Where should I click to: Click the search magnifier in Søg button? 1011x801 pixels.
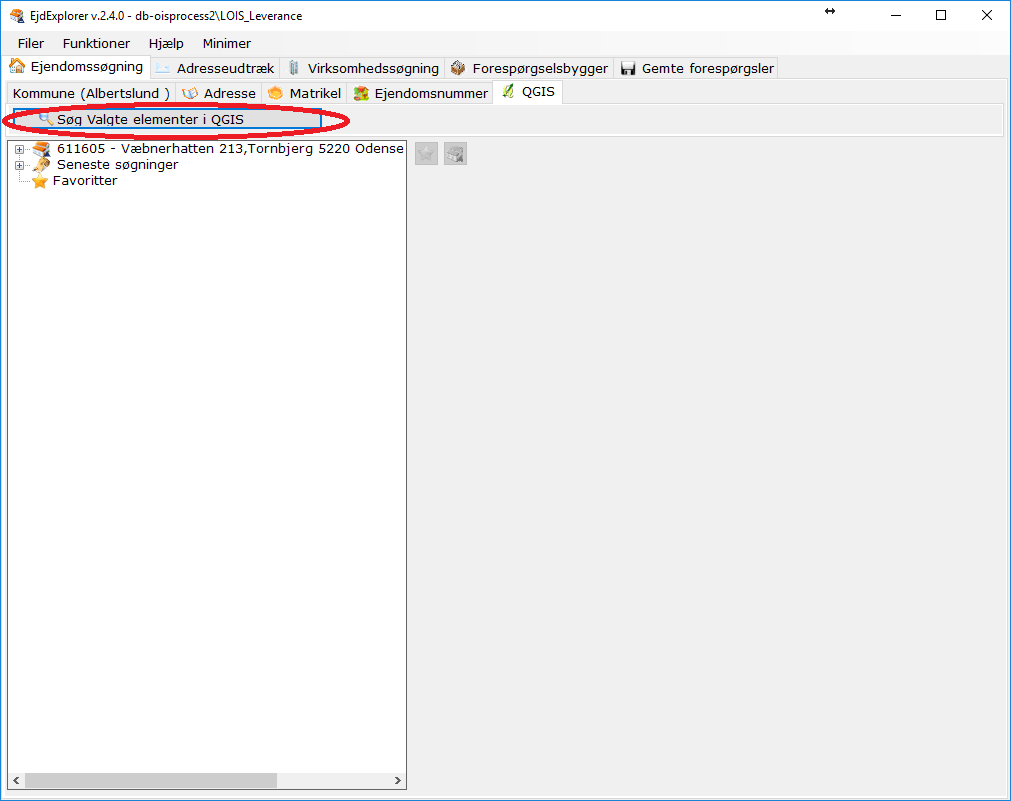44,118
